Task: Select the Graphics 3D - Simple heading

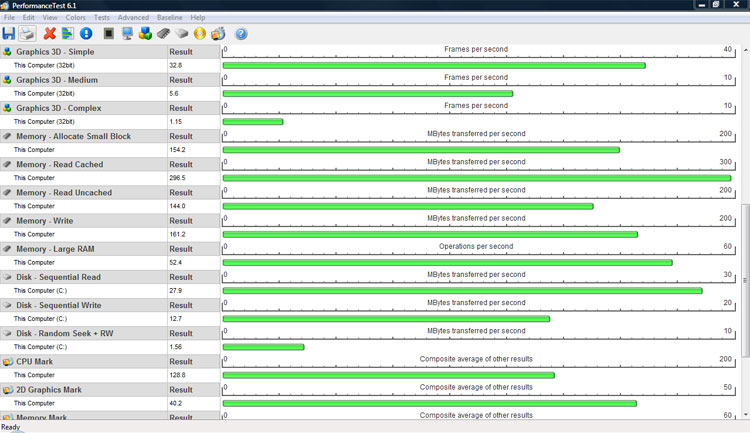Action: point(55,52)
